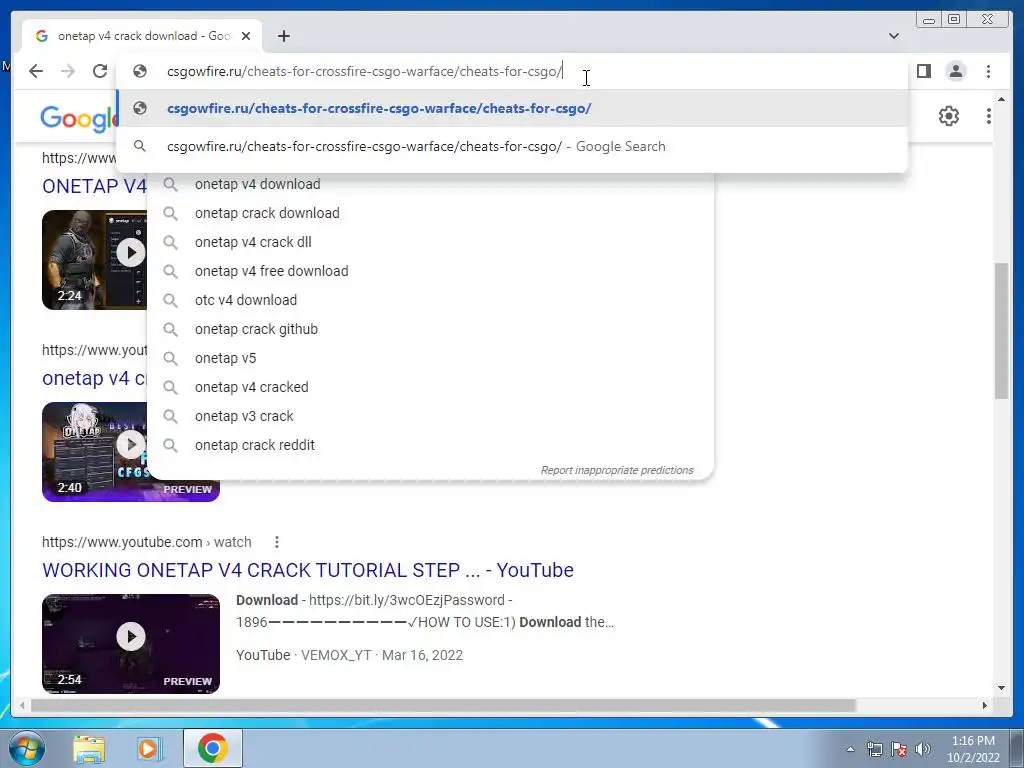Open Google quick settings gear

949,116
